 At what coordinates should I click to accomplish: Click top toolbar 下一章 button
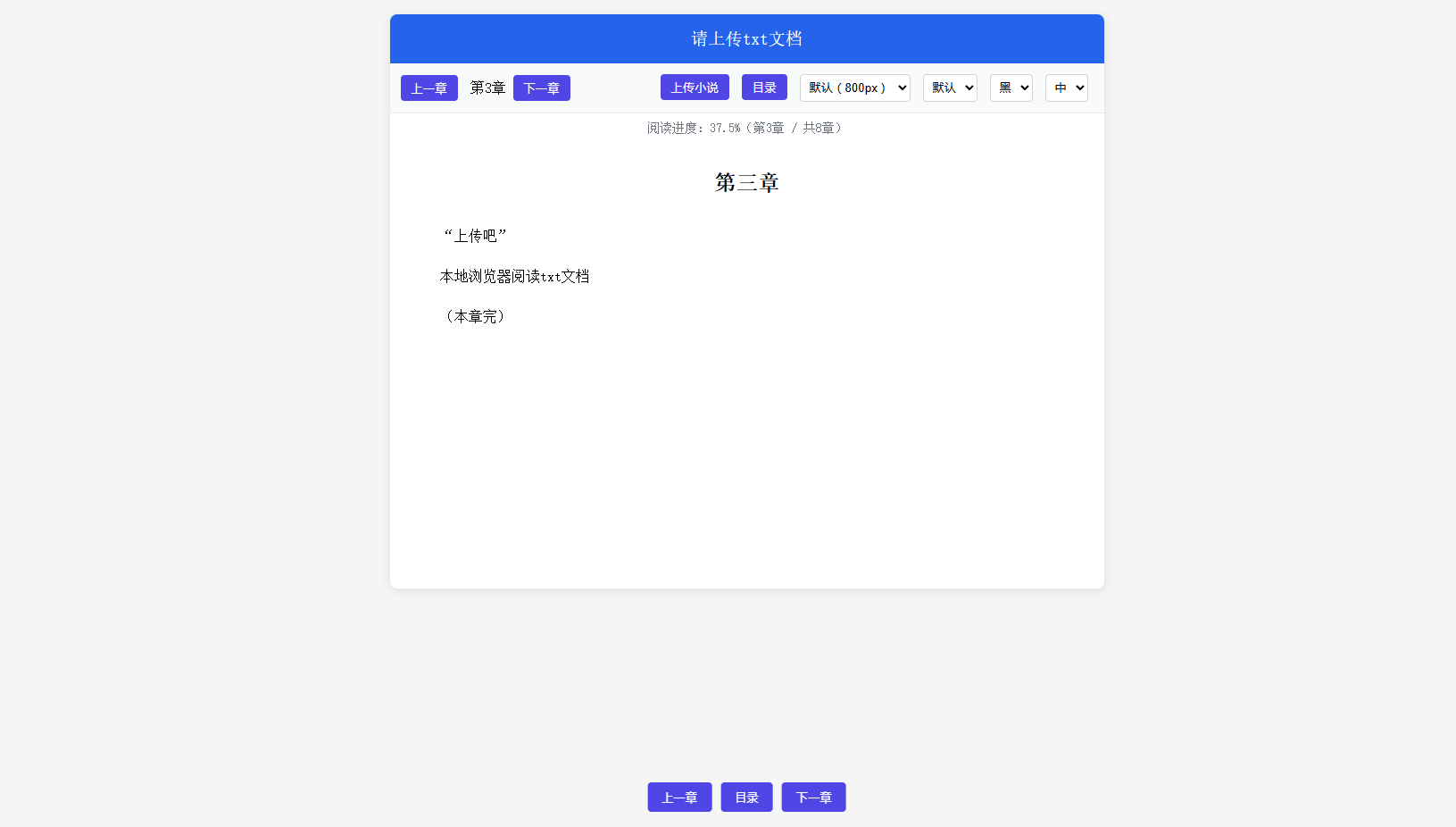[x=541, y=88]
